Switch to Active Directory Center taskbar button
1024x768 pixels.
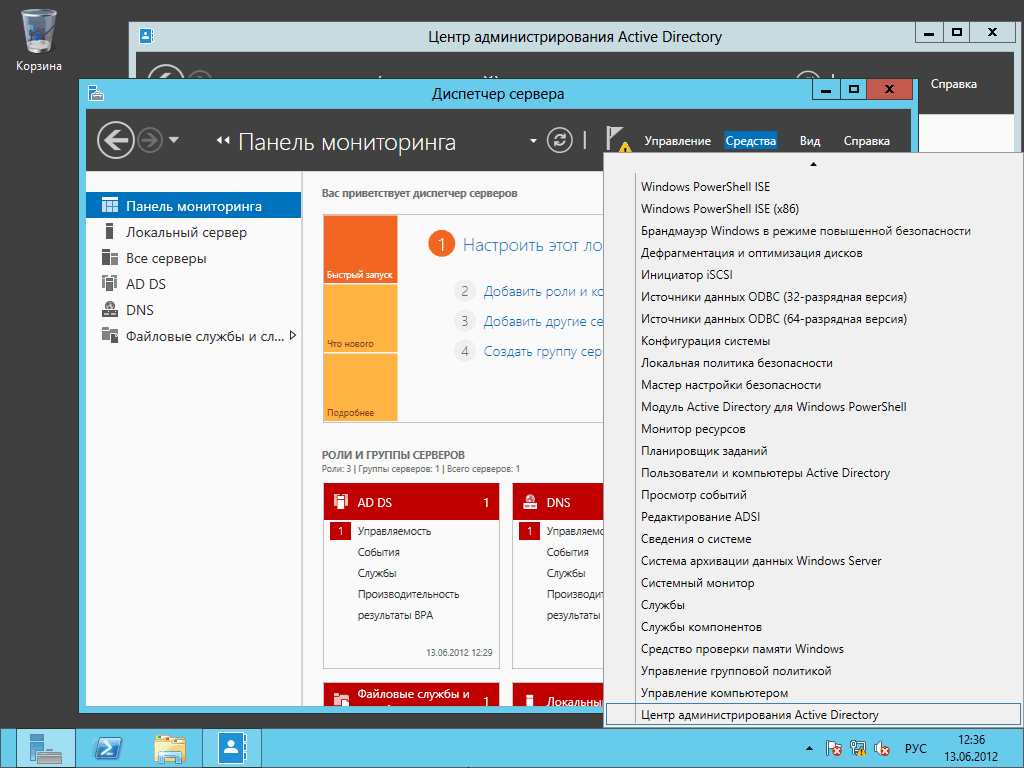coord(231,748)
